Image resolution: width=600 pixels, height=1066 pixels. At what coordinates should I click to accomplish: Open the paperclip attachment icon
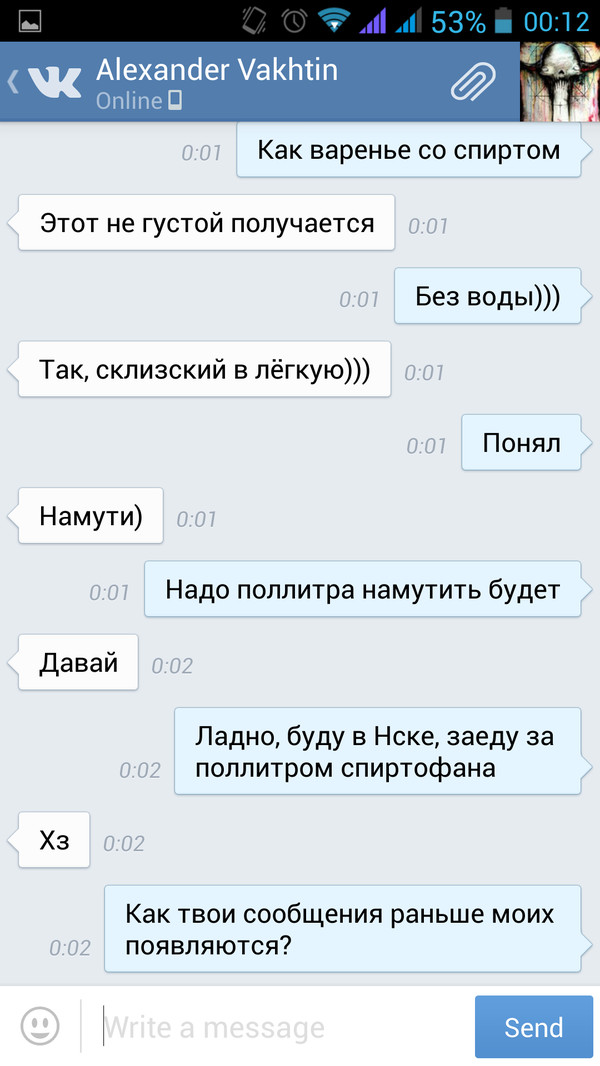click(x=473, y=82)
